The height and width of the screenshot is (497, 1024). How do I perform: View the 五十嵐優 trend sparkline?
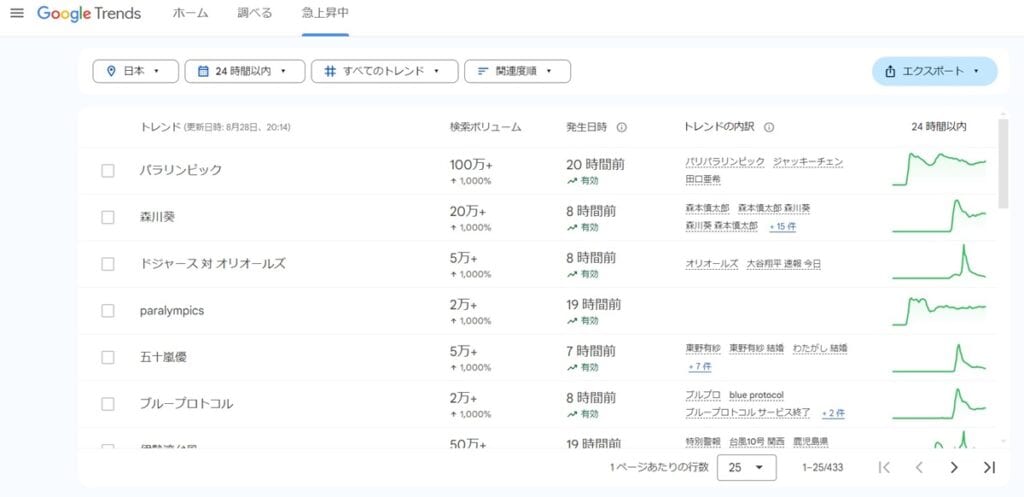tap(938, 357)
